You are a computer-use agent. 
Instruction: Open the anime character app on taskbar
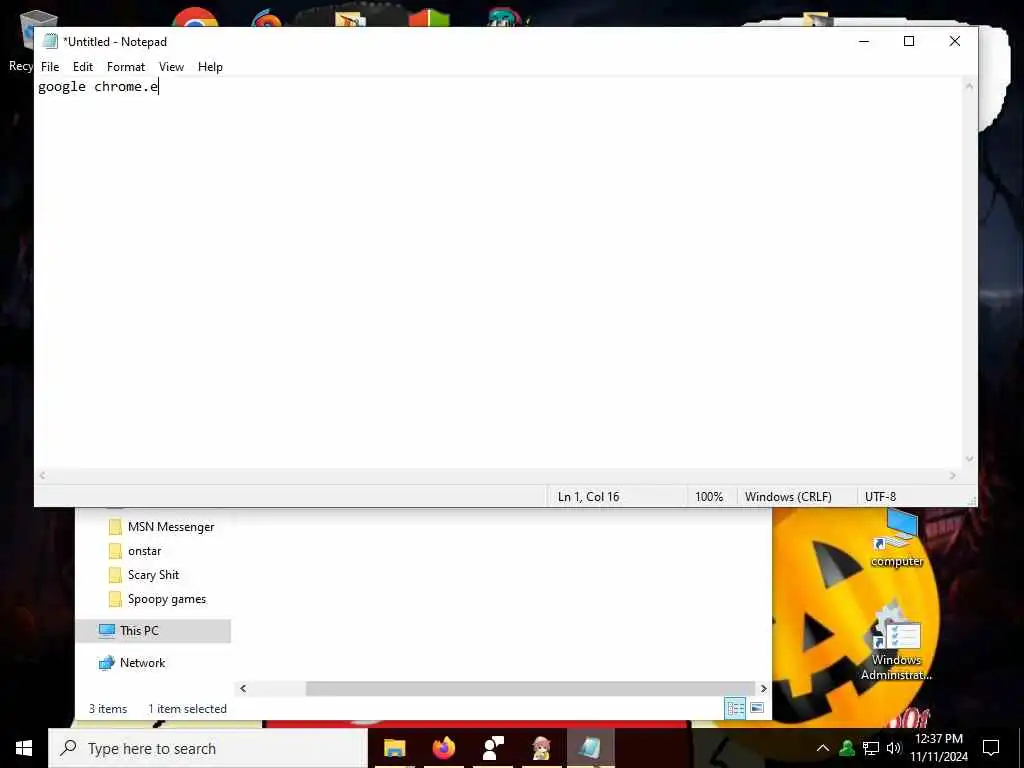[541, 748]
